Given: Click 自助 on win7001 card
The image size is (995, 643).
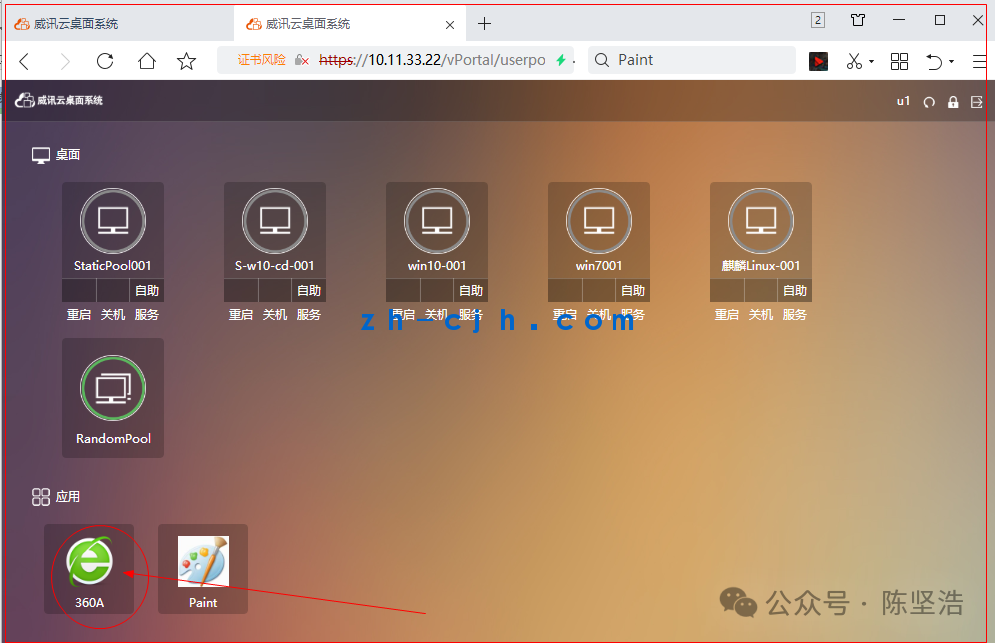Looking at the screenshot, I should [x=633, y=291].
